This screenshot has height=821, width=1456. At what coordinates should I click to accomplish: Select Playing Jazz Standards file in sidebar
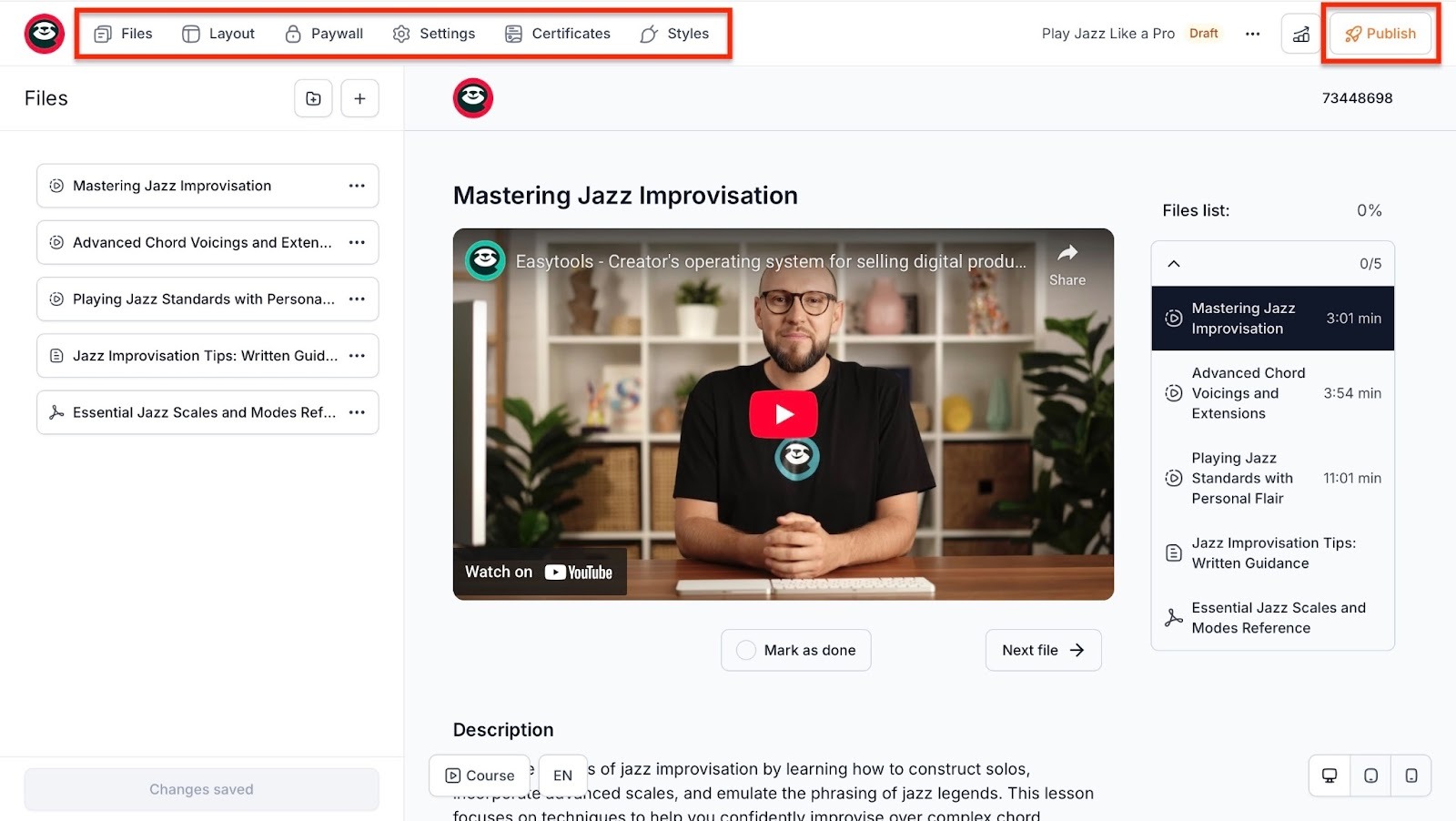pos(207,299)
